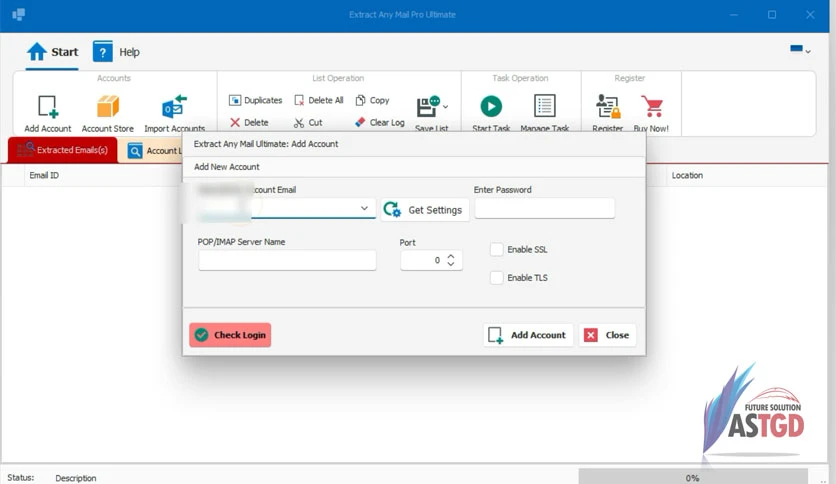Decrease the Port value with down arrow
836x484 pixels.
pyautogui.click(x=451, y=264)
